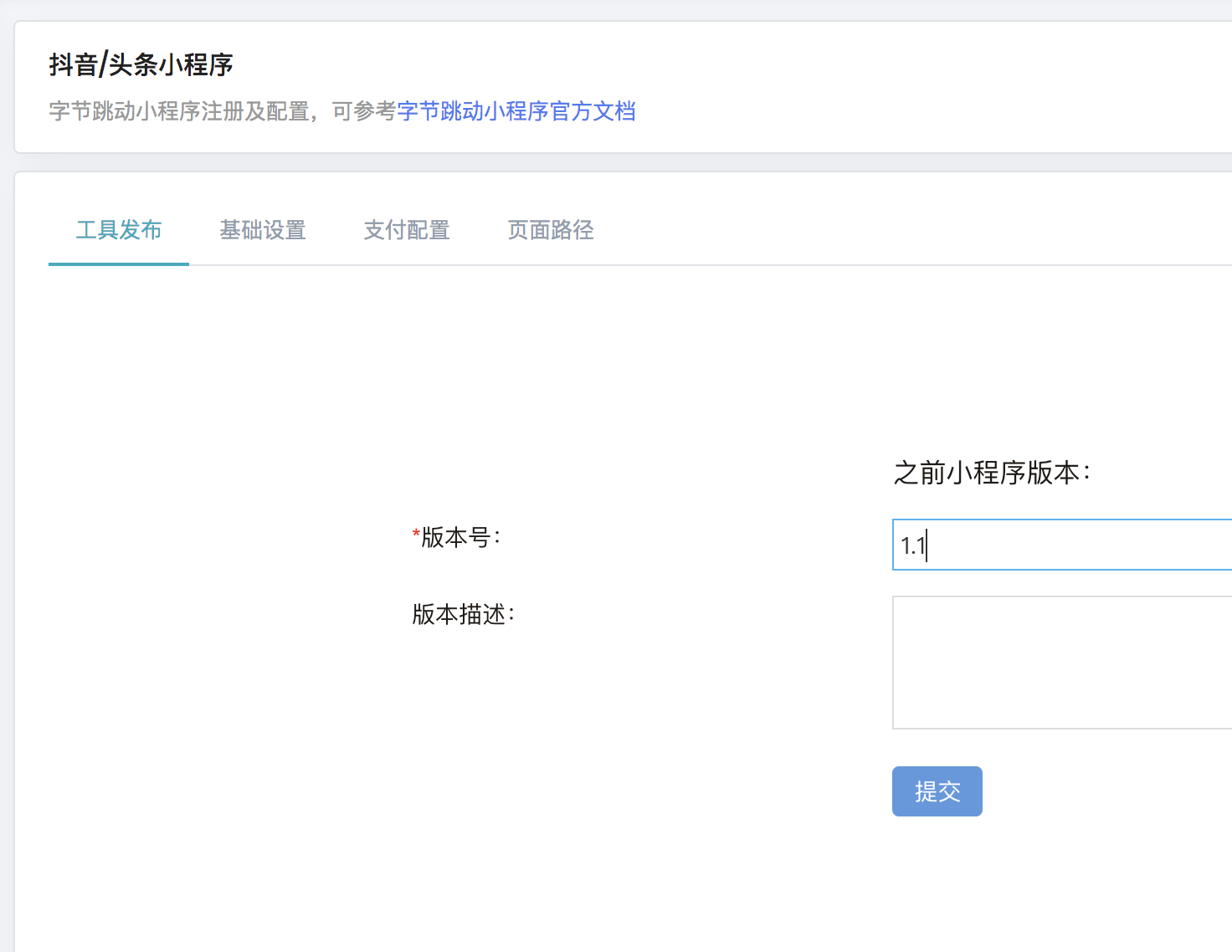Click the 之前小程序版本 label
Screen dimensions: 1232x952
coord(993,473)
